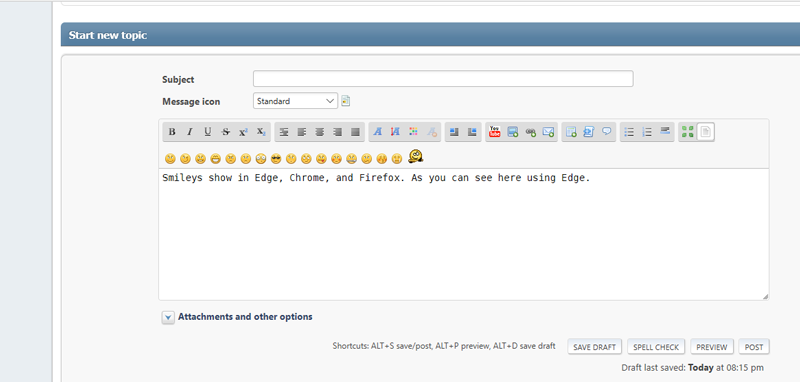Center align the text
Viewport: 800px width, 382px height.
320,132
